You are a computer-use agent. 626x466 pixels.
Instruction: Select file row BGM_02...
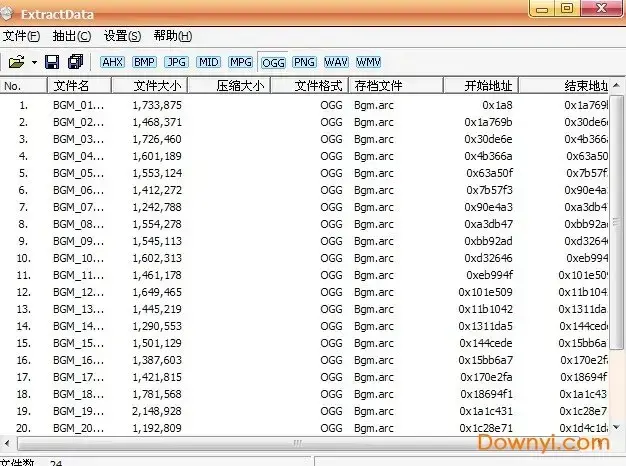[304, 122]
